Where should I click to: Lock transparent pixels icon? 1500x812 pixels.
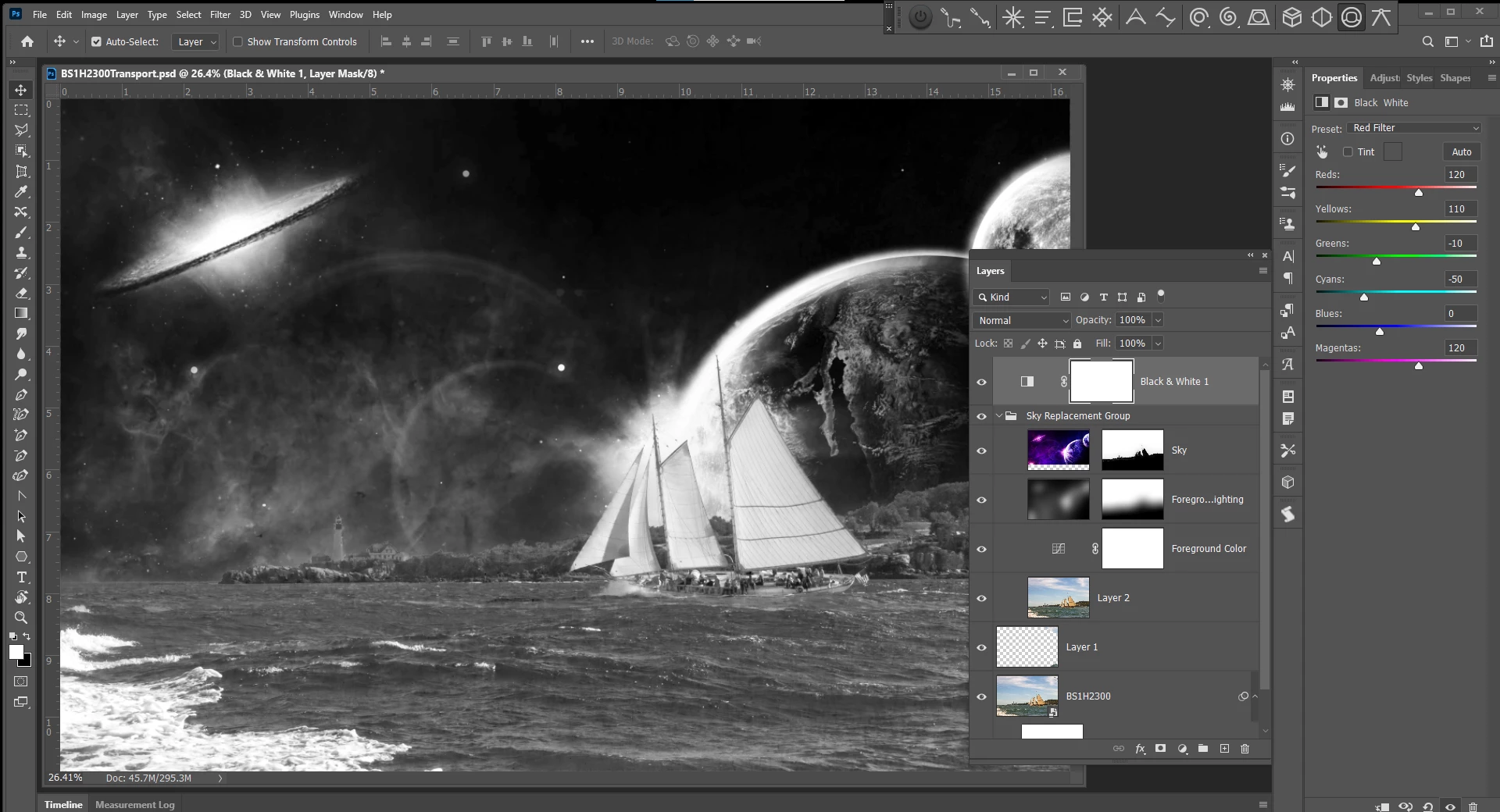point(1008,344)
